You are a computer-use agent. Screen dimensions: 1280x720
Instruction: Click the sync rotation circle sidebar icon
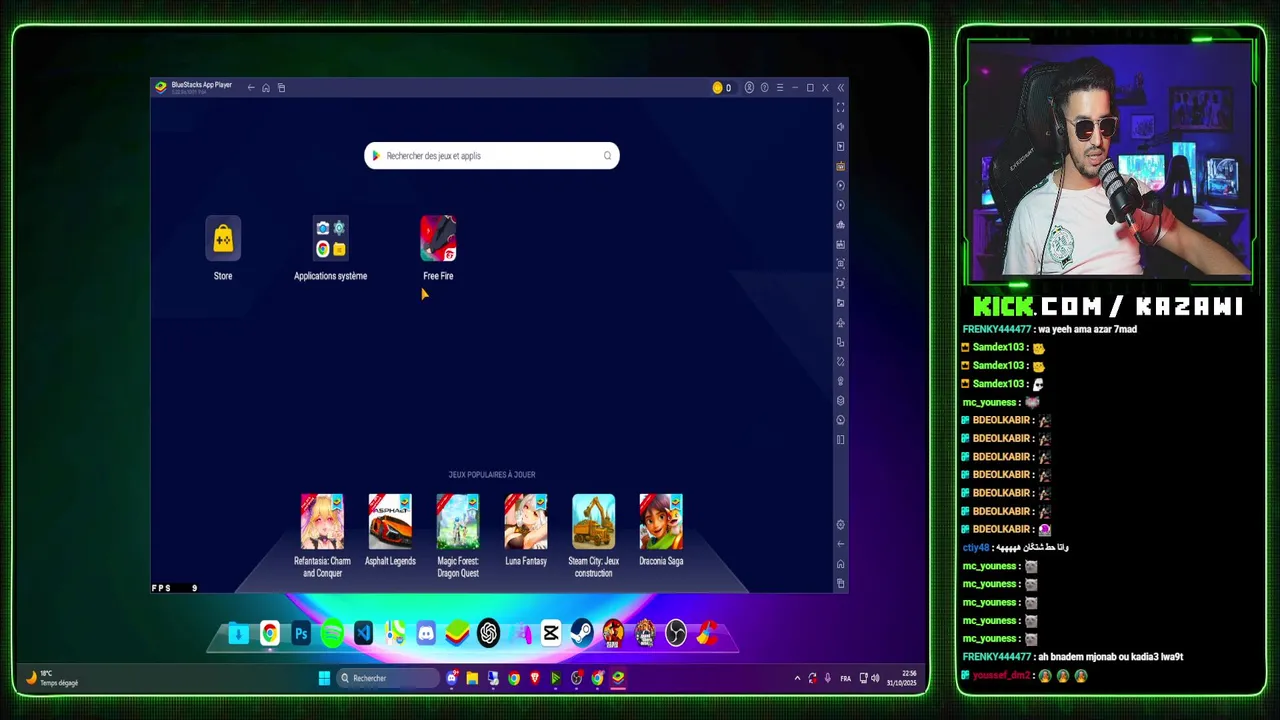coord(840,205)
